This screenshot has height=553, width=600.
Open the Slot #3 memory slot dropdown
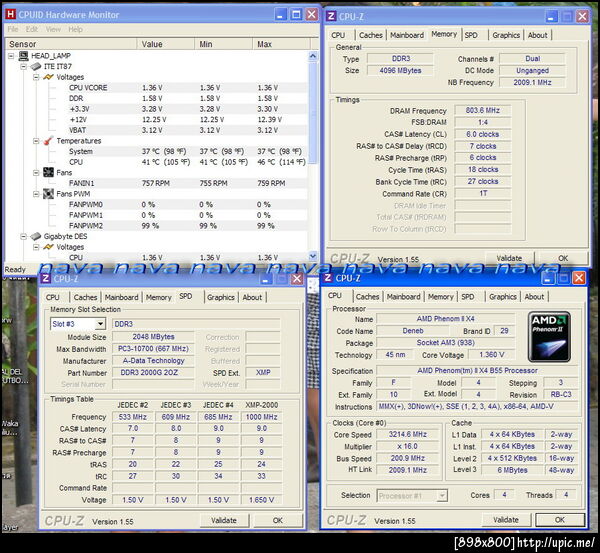pyautogui.click(x=100, y=324)
